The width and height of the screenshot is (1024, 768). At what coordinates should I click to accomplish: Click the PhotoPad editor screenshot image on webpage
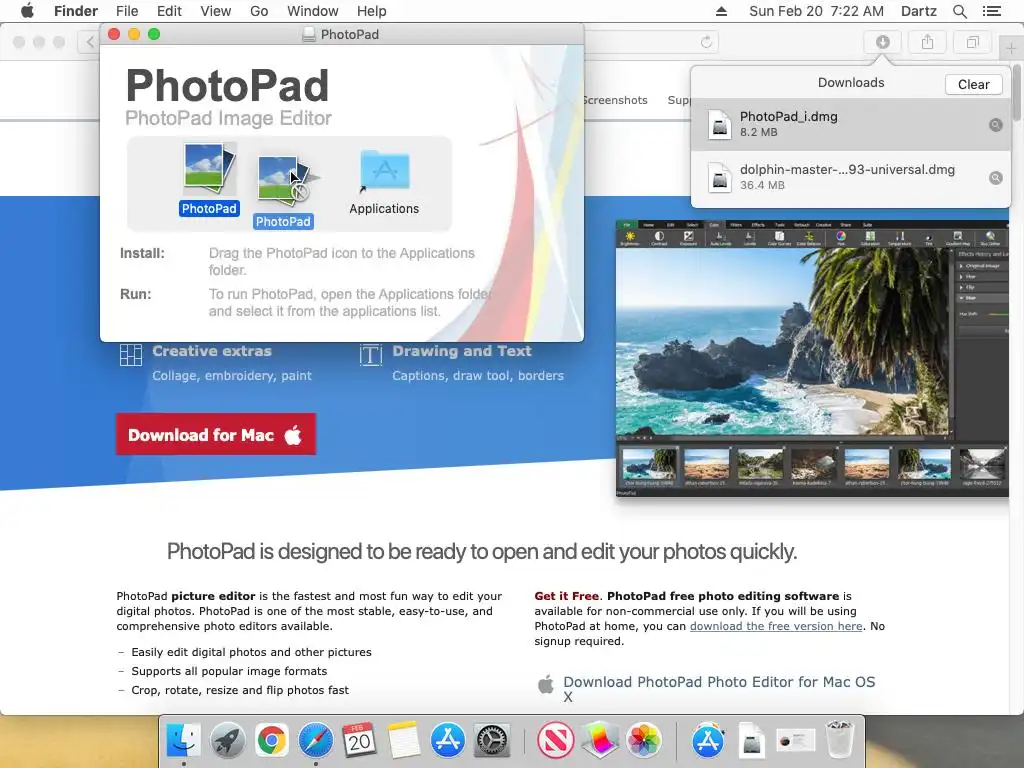[x=812, y=359]
